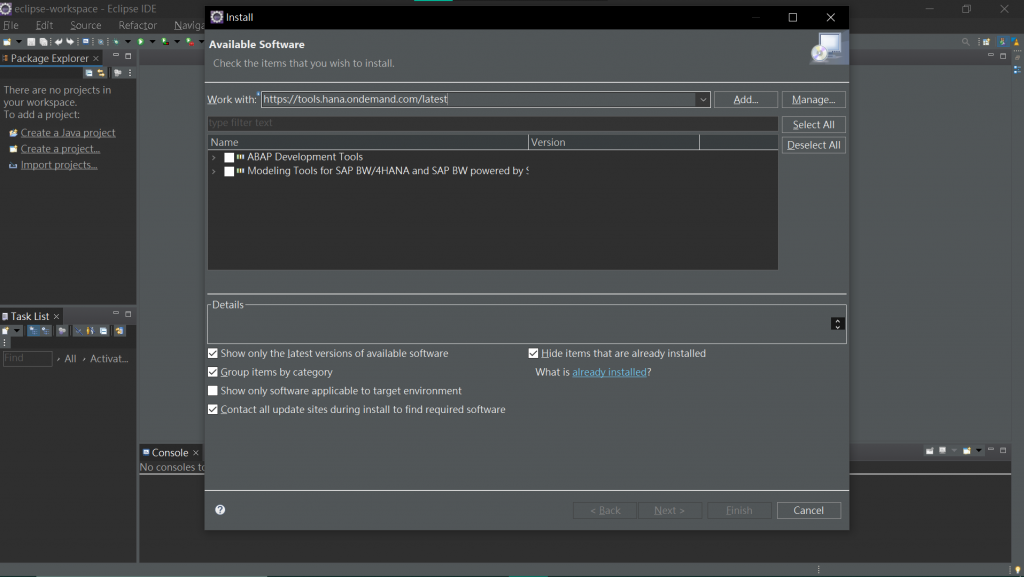Click New Task icon in Task List
The height and width of the screenshot is (577, 1024).
5,330
